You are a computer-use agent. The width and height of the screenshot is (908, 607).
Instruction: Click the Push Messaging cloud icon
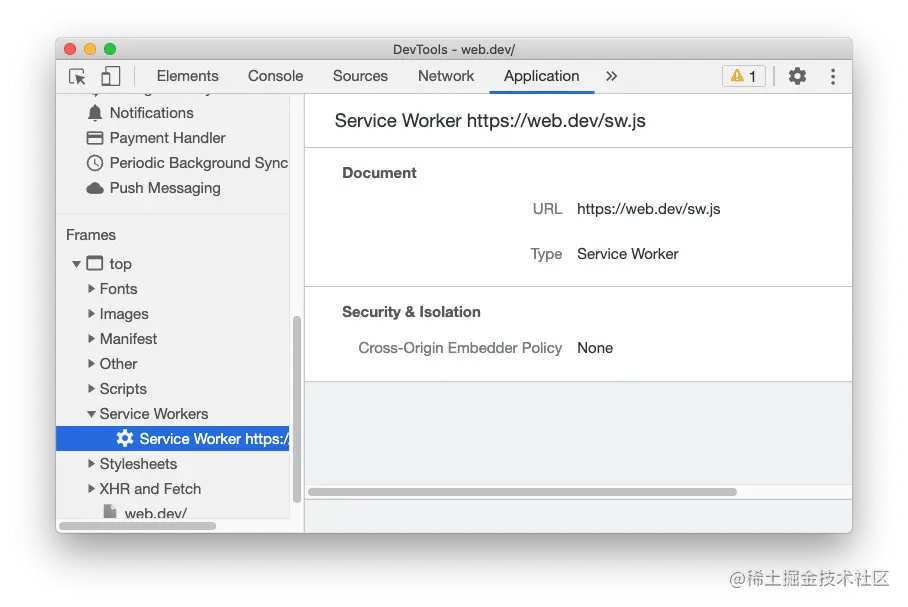tap(95, 188)
